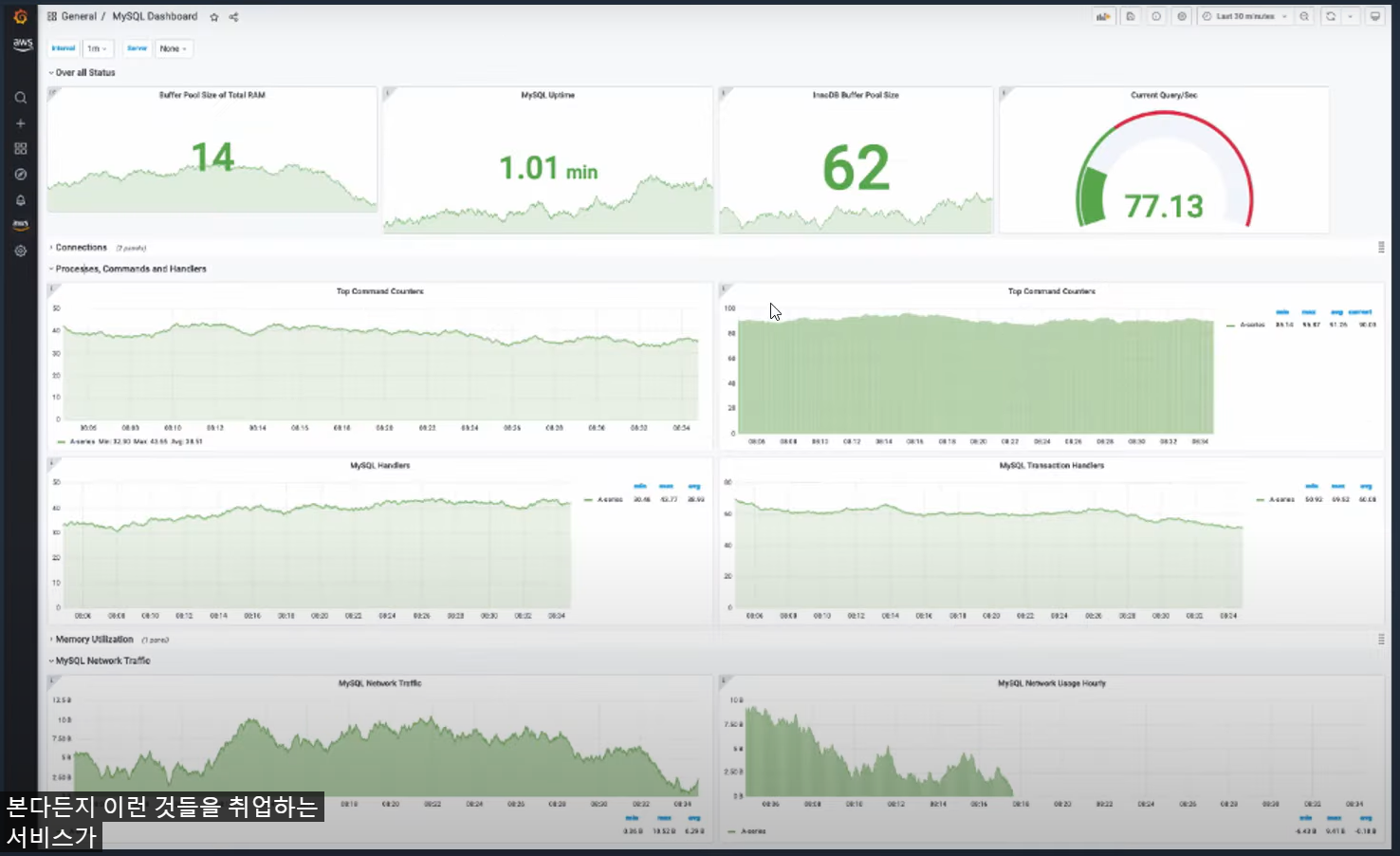This screenshot has height=856, width=1400.
Task: Expand the Memory Utilization row
Action: click(x=92, y=640)
